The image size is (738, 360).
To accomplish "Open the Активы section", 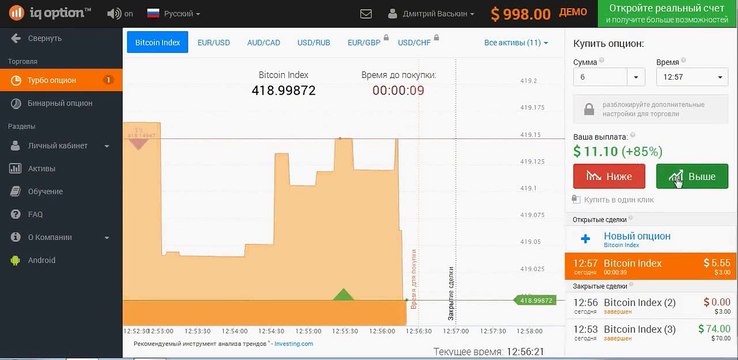I will pyautogui.click(x=41, y=168).
